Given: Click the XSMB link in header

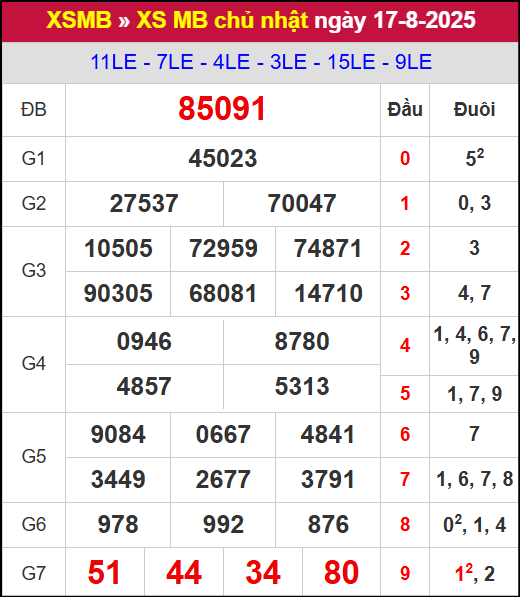Looking at the screenshot, I should (x=79, y=20).
